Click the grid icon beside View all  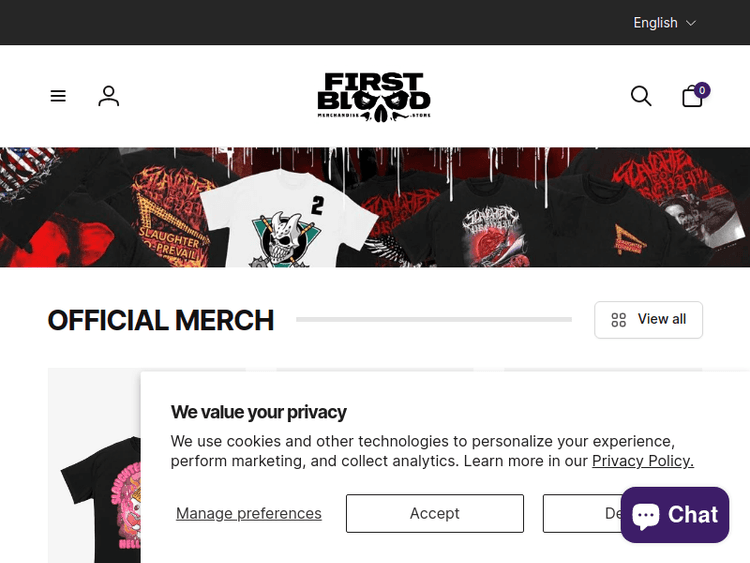[x=619, y=320]
